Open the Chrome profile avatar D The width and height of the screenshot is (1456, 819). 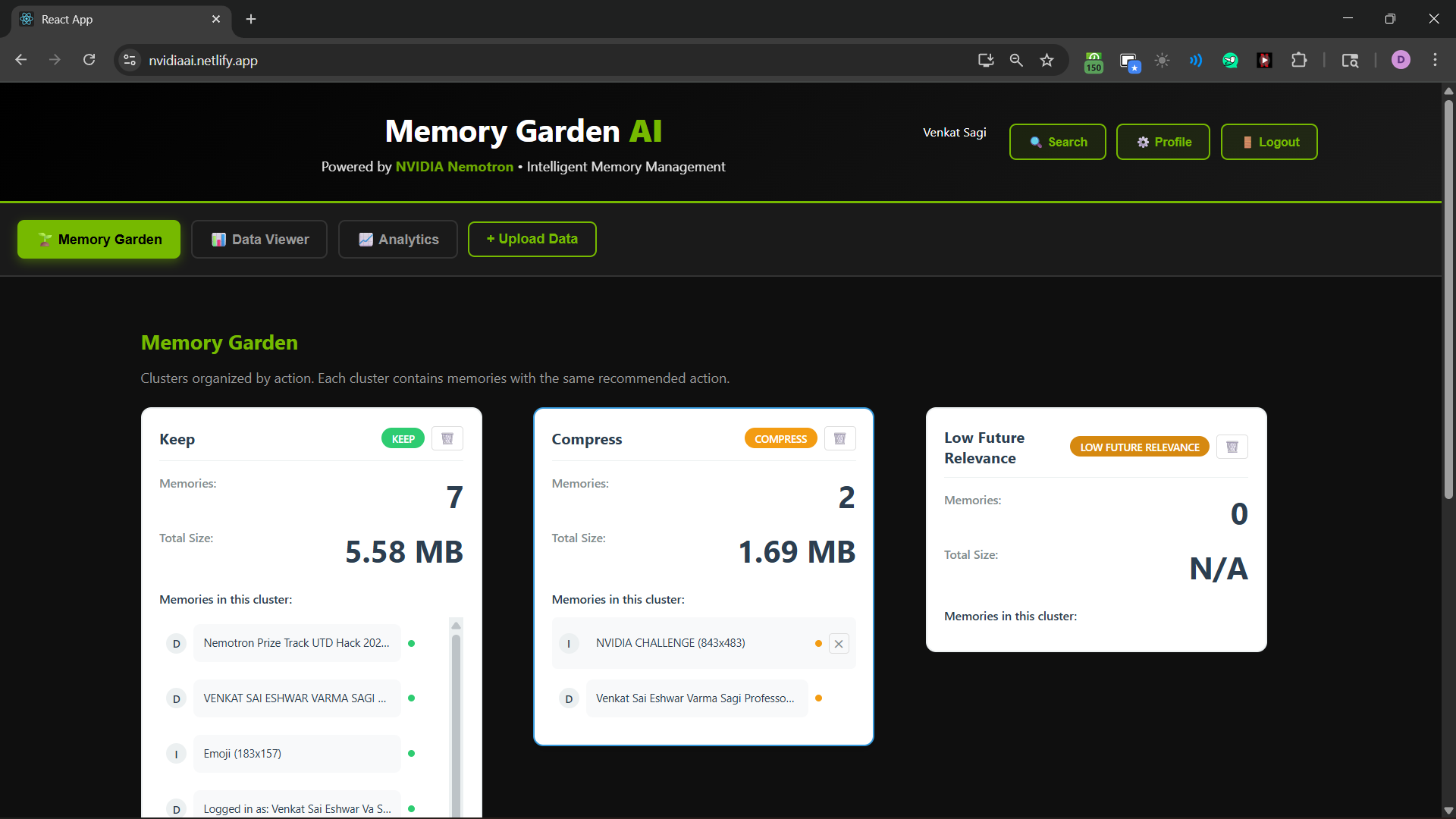coord(1401,61)
